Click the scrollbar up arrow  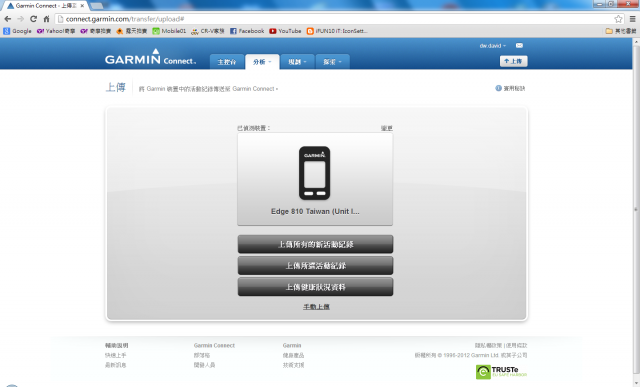click(x=636, y=41)
